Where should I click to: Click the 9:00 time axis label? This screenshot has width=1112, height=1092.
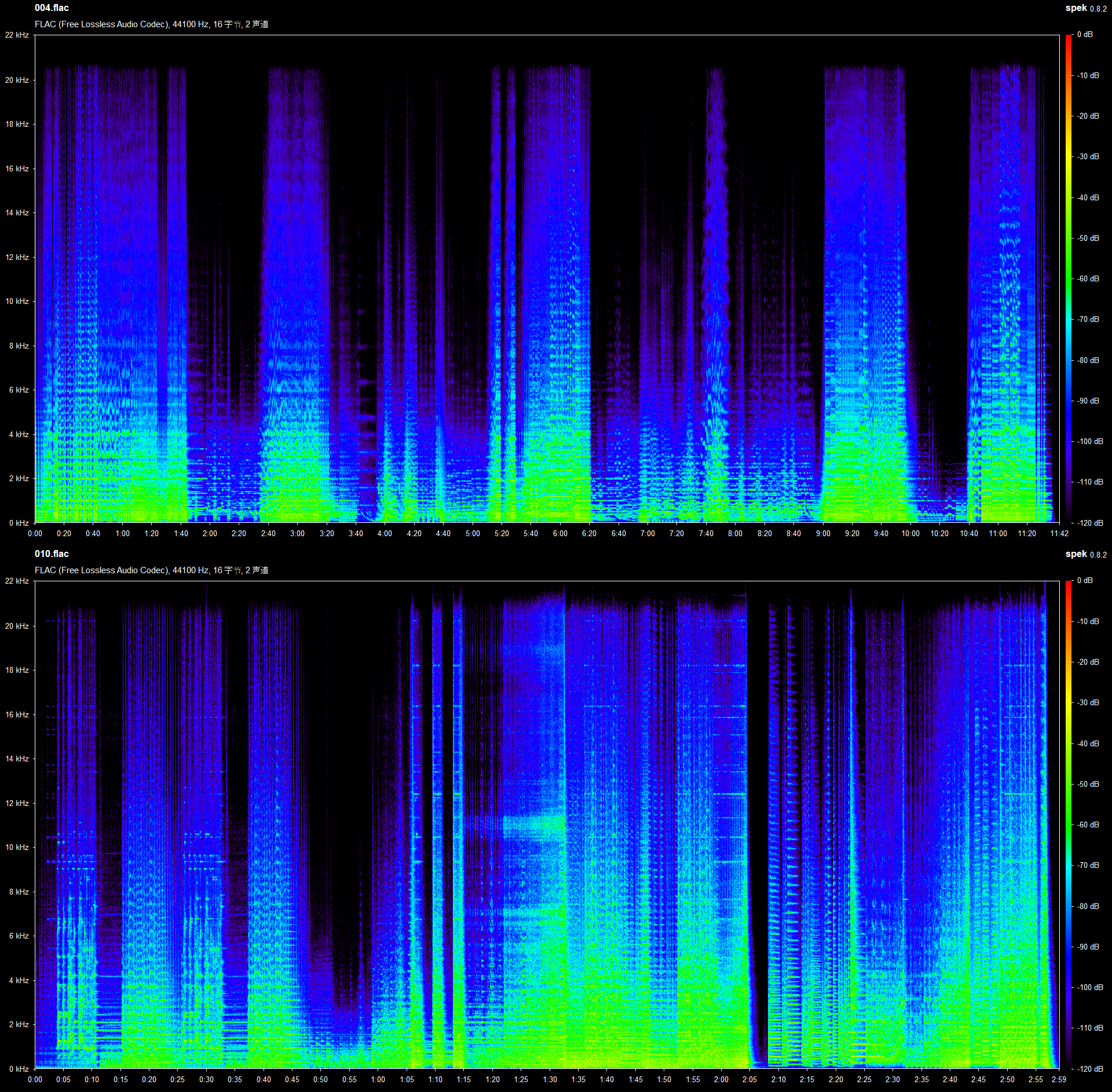823,533
